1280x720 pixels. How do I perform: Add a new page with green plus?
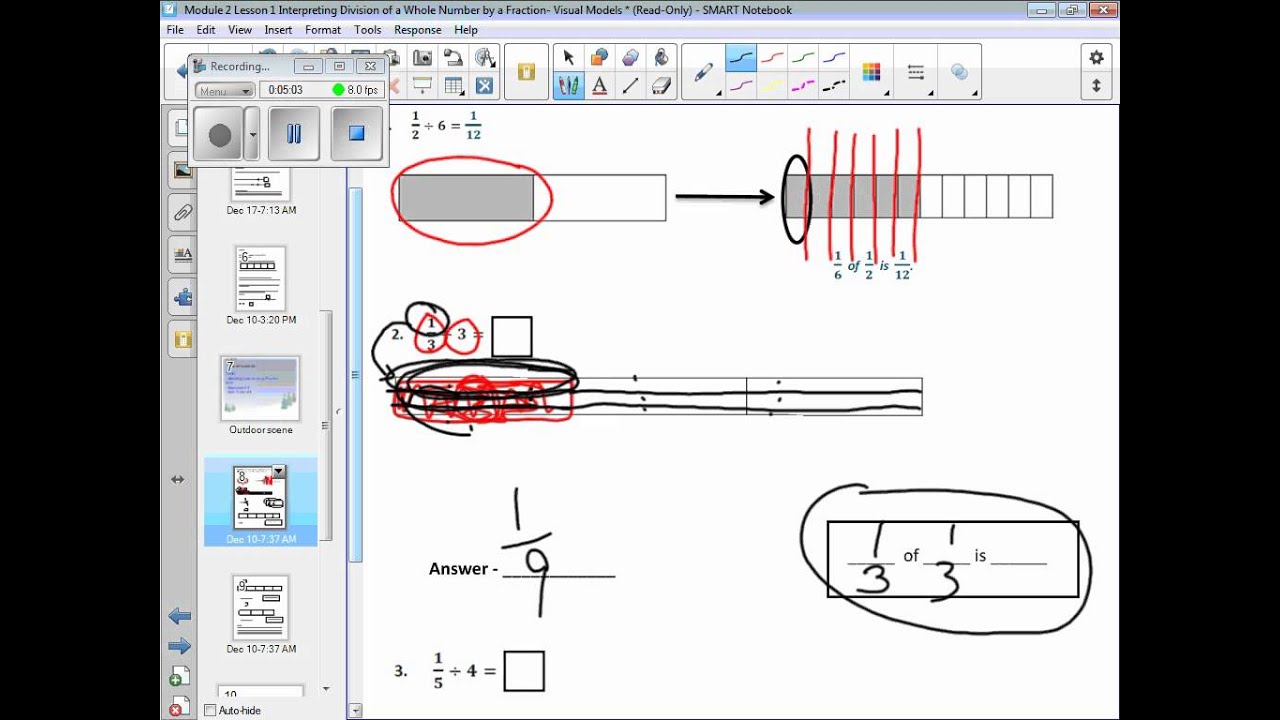tap(179, 677)
